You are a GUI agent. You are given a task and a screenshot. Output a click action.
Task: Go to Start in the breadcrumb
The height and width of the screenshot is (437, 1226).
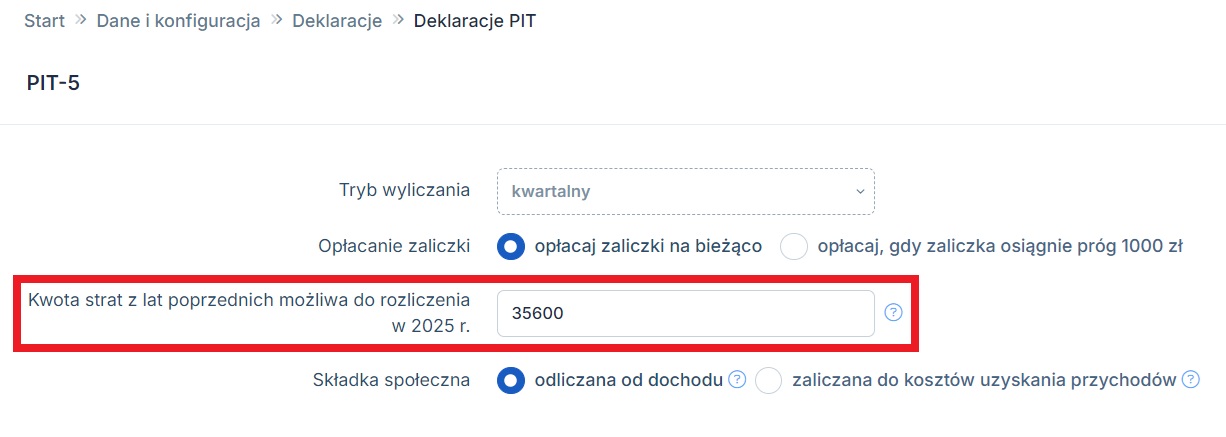(x=44, y=20)
